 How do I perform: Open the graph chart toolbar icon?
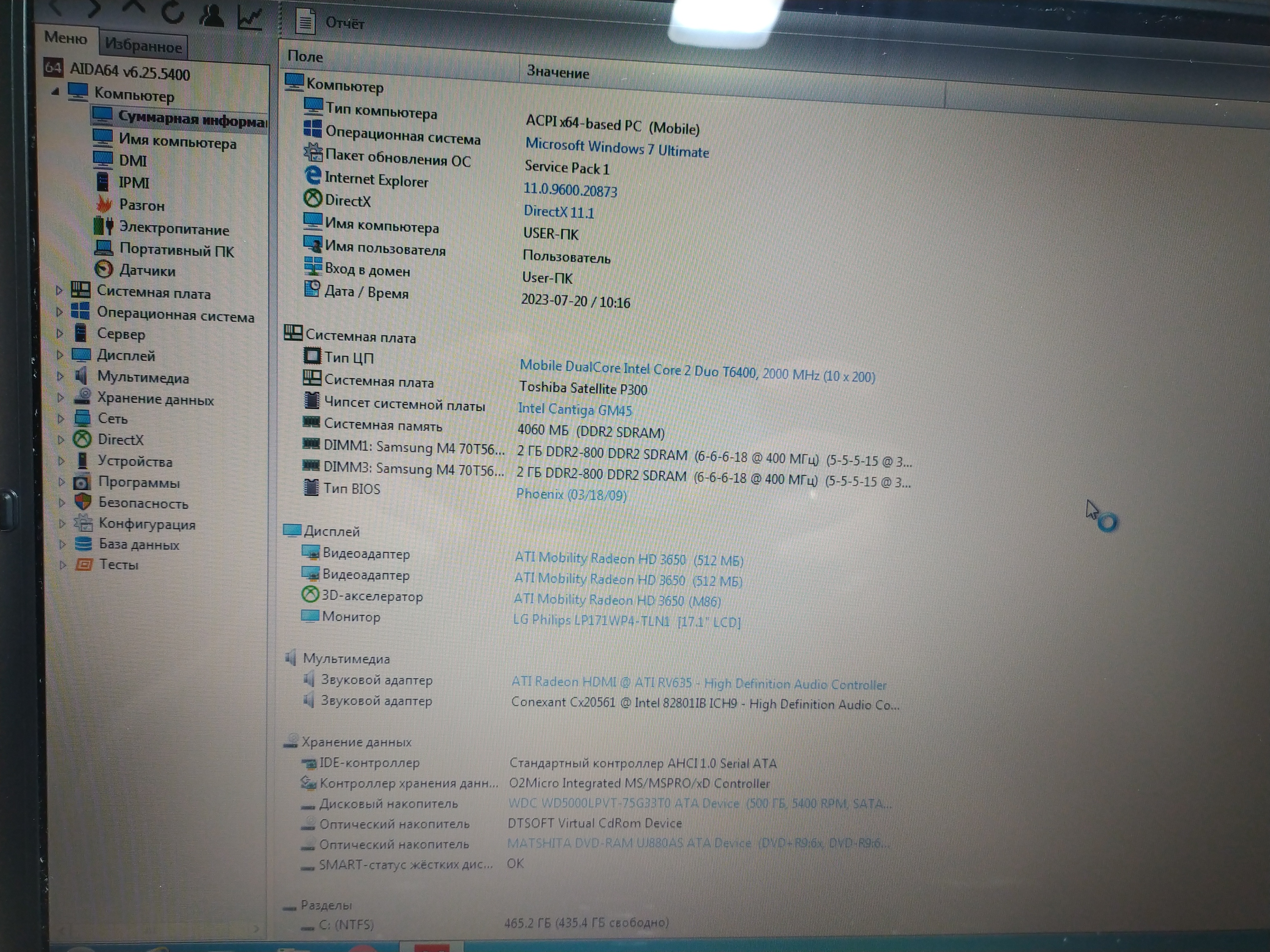250,17
